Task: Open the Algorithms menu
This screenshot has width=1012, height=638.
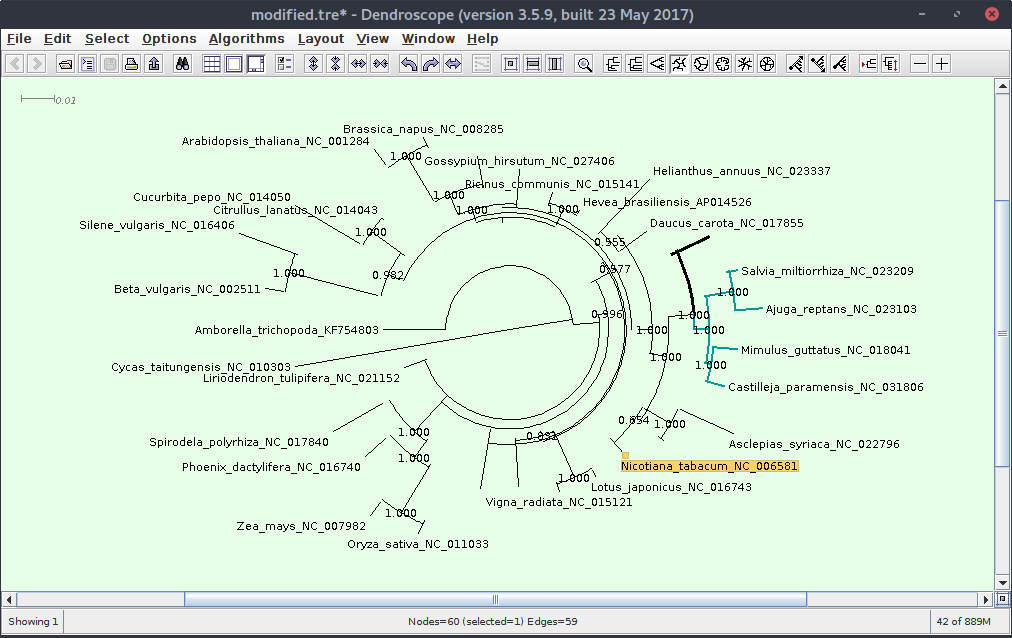Action: (246, 38)
